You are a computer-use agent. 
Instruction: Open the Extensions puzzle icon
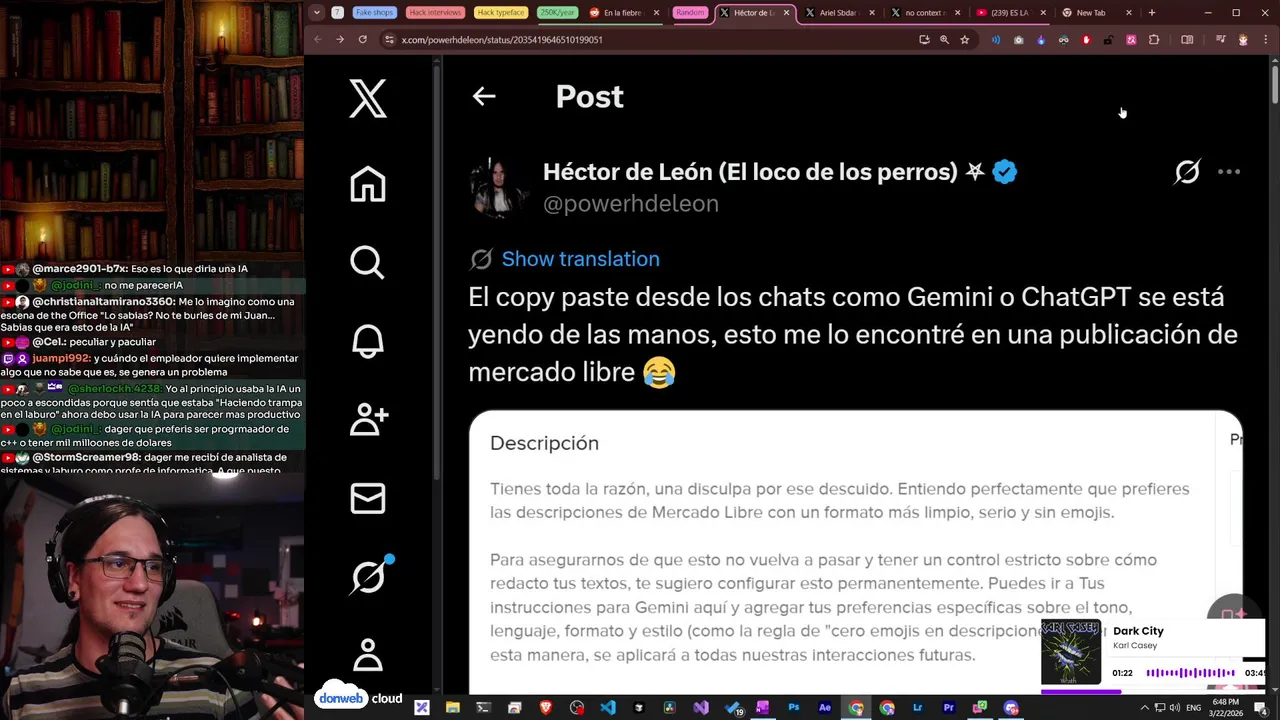coord(1153,40)
